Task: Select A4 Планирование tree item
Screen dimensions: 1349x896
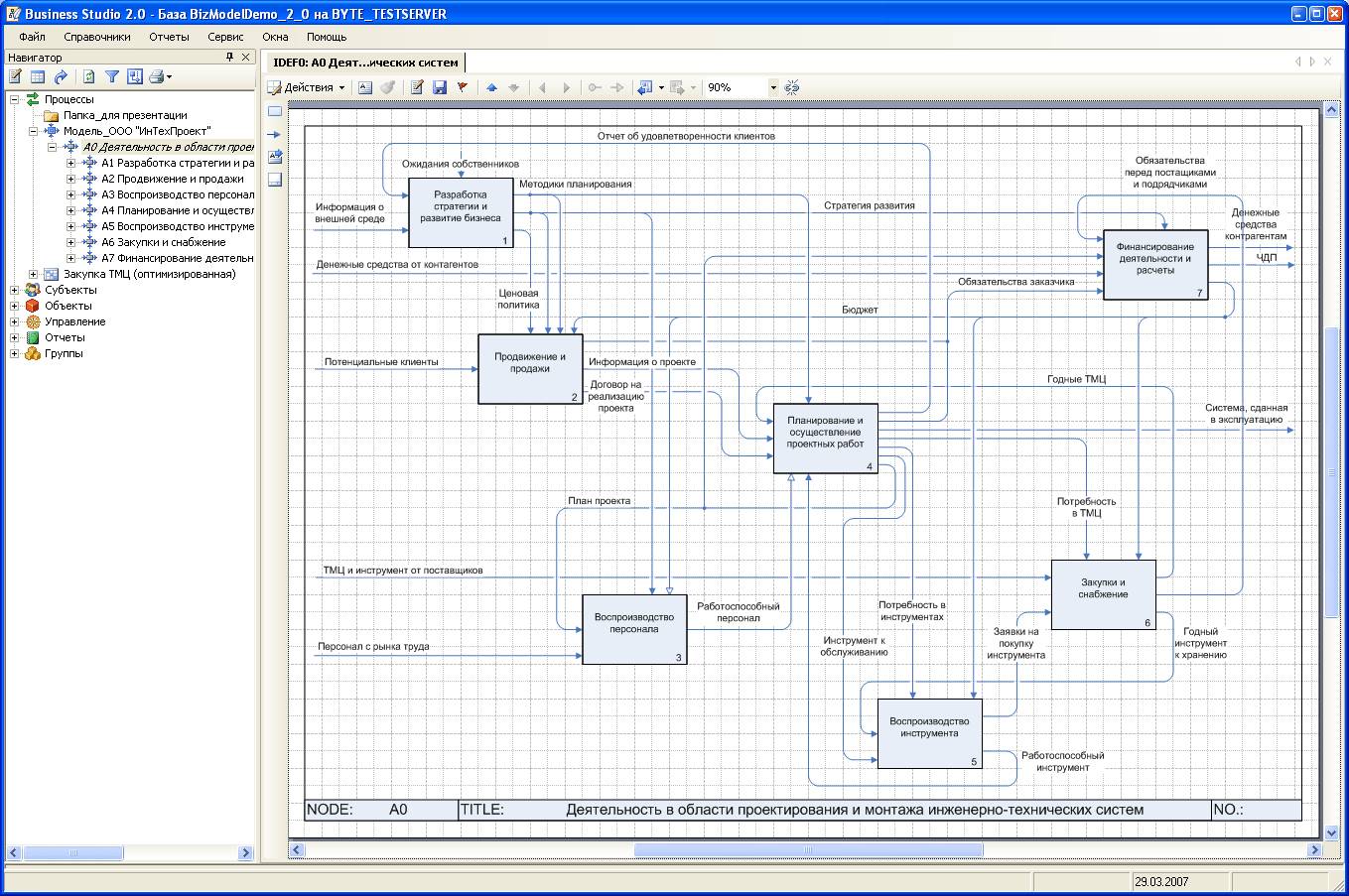Action: 178,210
